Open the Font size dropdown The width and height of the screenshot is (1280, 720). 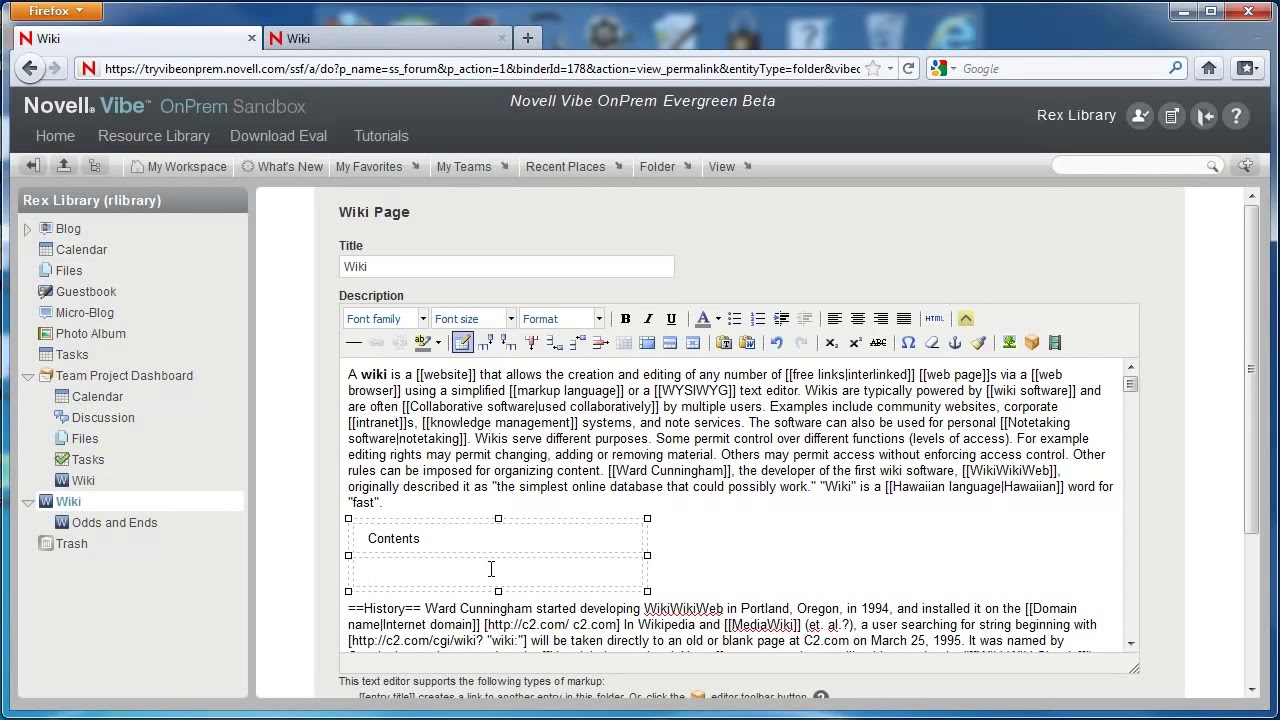pyautogui.click(x=474, y=319)
